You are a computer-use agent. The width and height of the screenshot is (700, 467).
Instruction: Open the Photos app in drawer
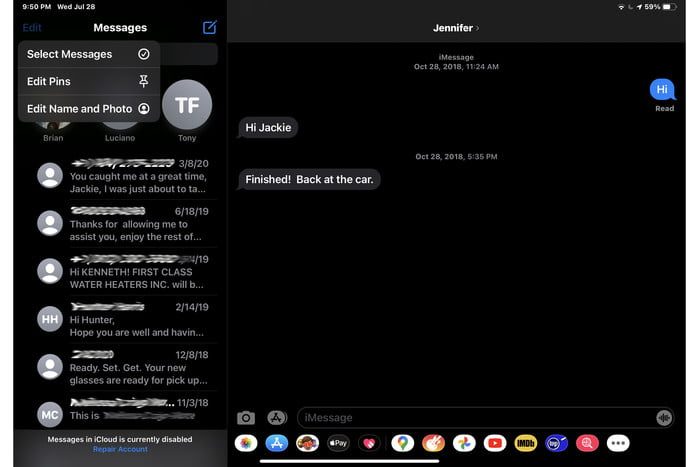pyautogui.click(x=246, y=443)
